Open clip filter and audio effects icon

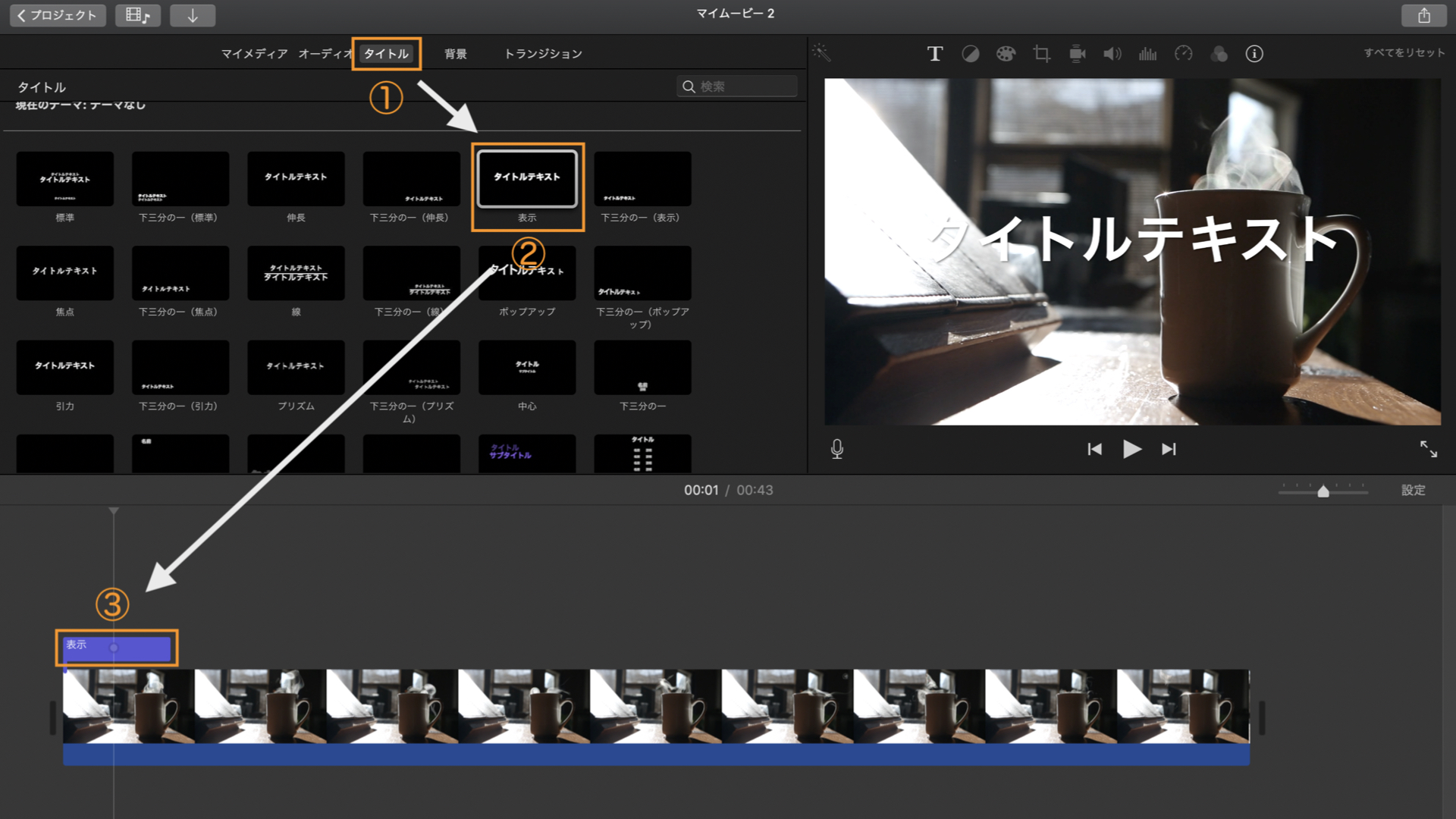pos(1219,54)
